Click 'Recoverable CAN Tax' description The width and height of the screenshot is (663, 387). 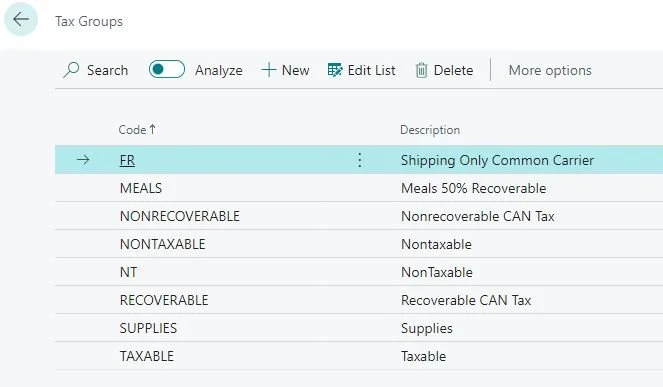[466, 300]
